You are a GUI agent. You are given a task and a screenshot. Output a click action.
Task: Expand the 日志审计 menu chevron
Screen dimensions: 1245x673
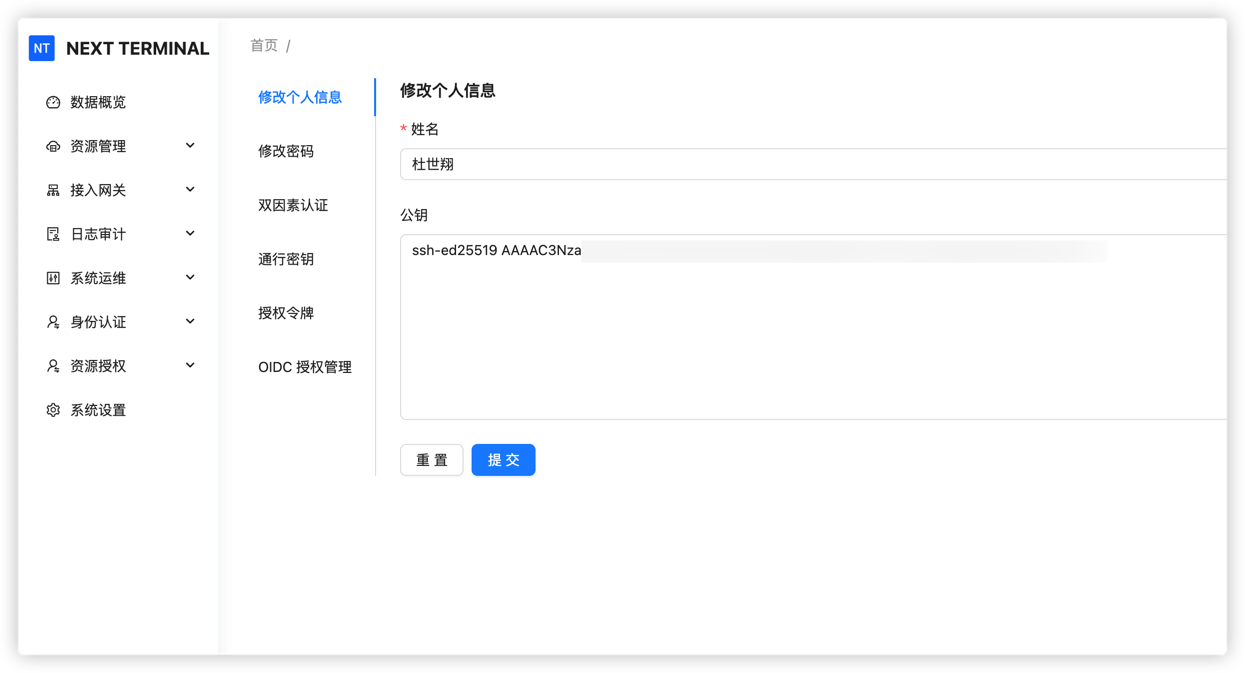[x=190, y=233]
